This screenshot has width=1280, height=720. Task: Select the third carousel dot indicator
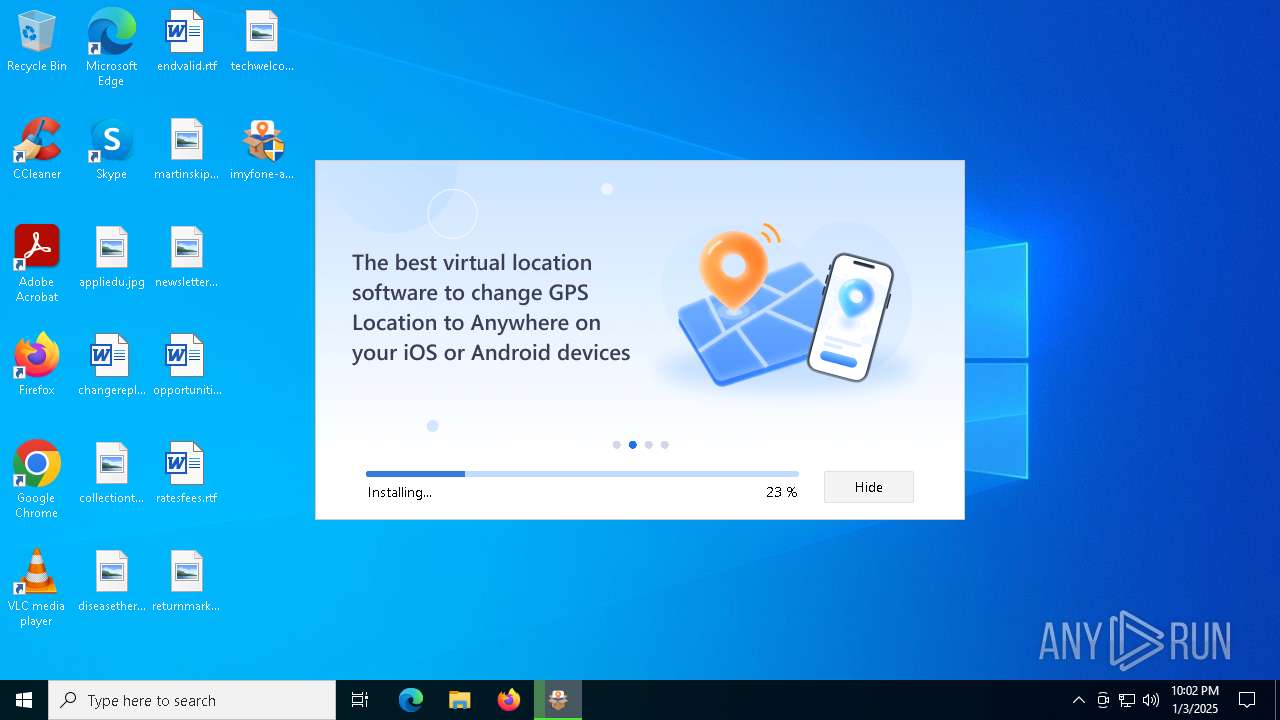(x=648, y=445)
